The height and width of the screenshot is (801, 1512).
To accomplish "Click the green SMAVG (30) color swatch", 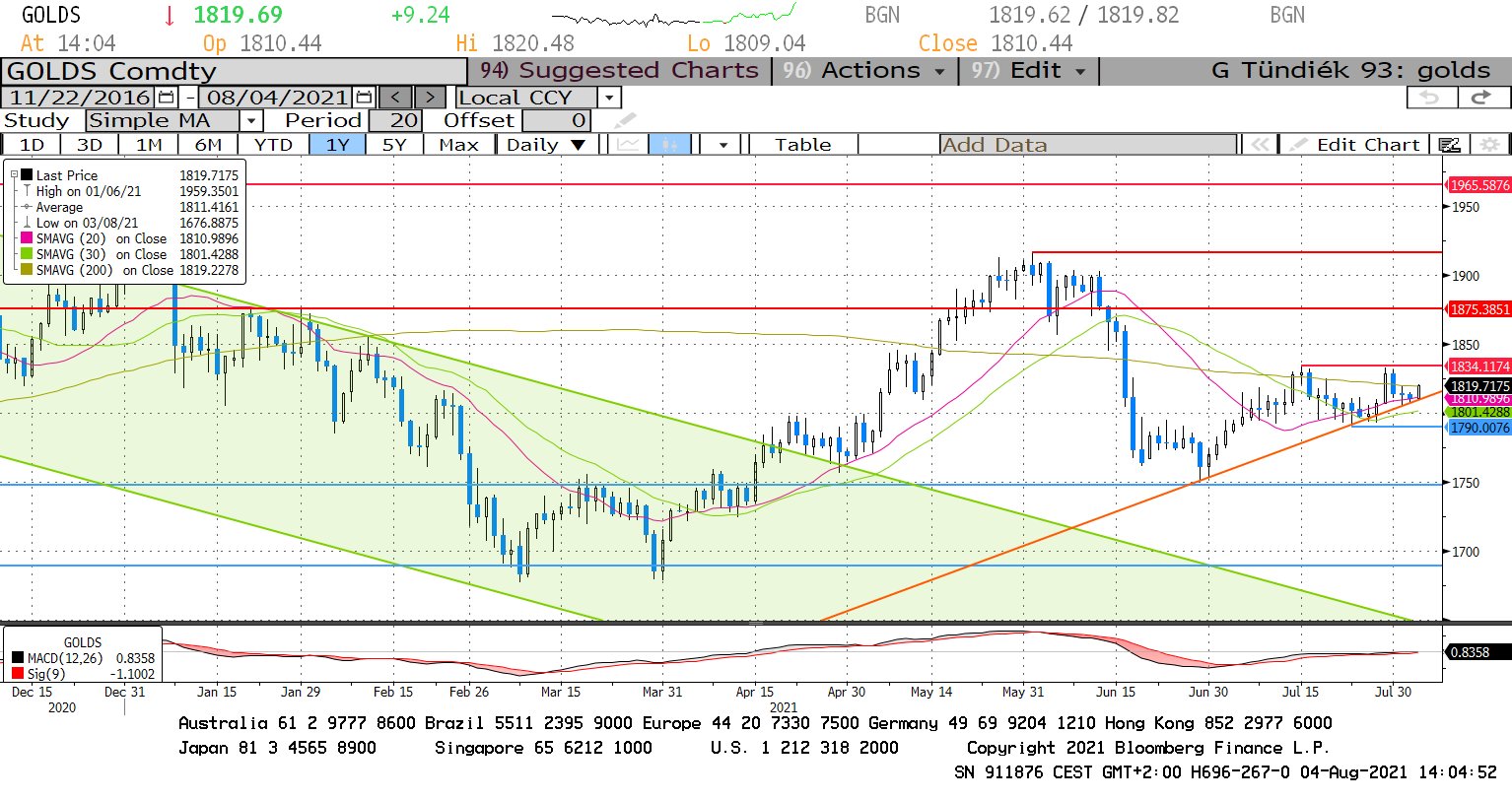I will (x=28, y=254).
